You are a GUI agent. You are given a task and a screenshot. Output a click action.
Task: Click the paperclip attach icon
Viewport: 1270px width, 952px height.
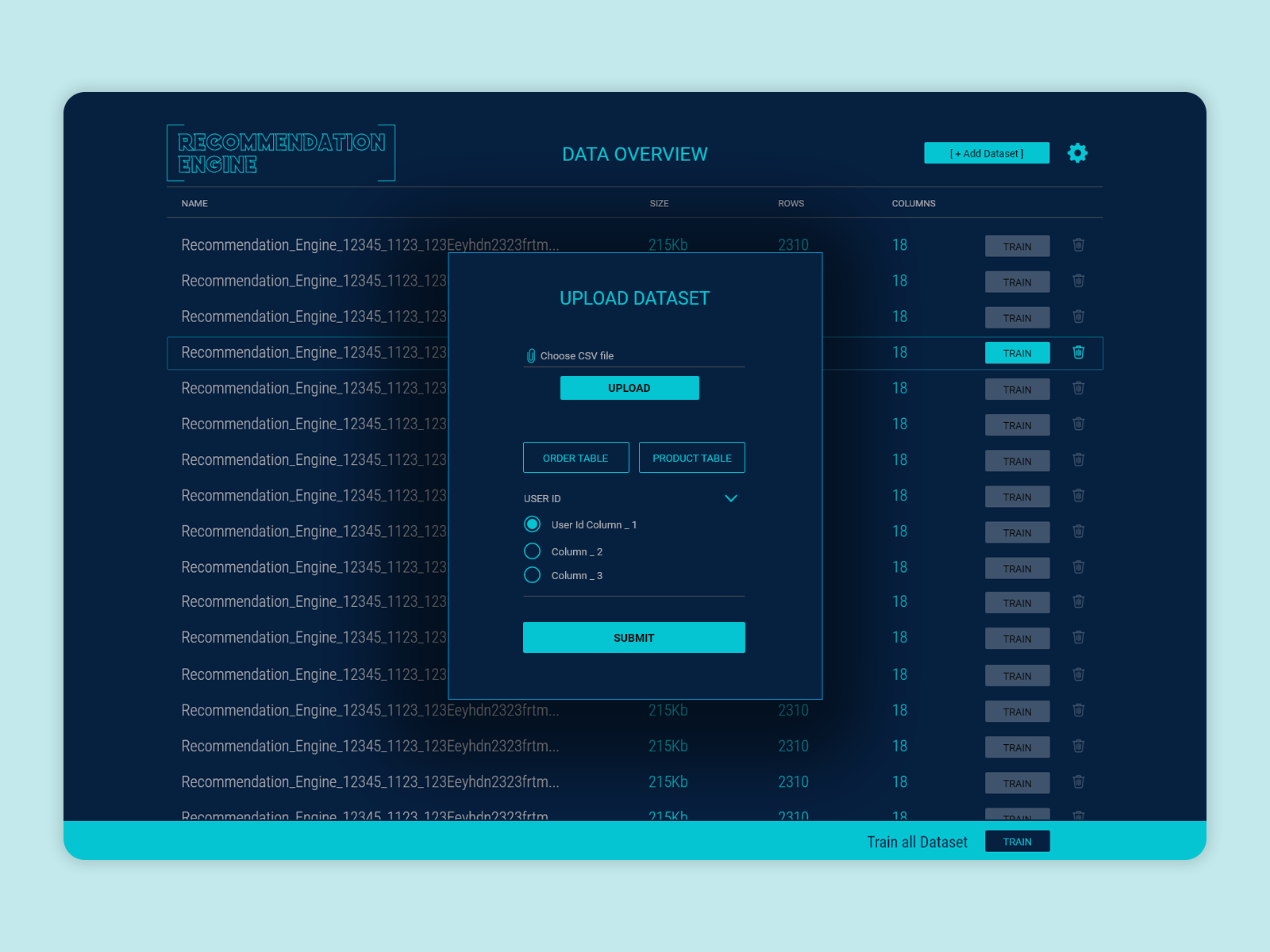(531, 356)
